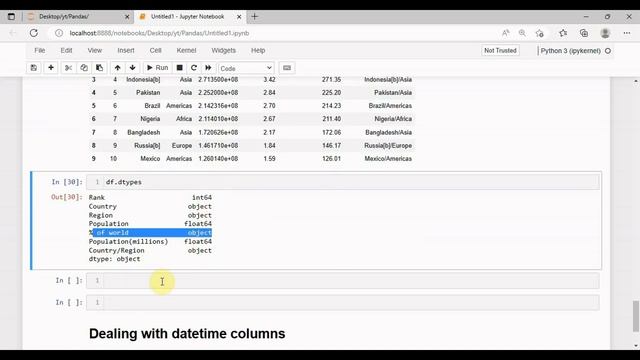
Task: Open the View menu
Action: 94,51
